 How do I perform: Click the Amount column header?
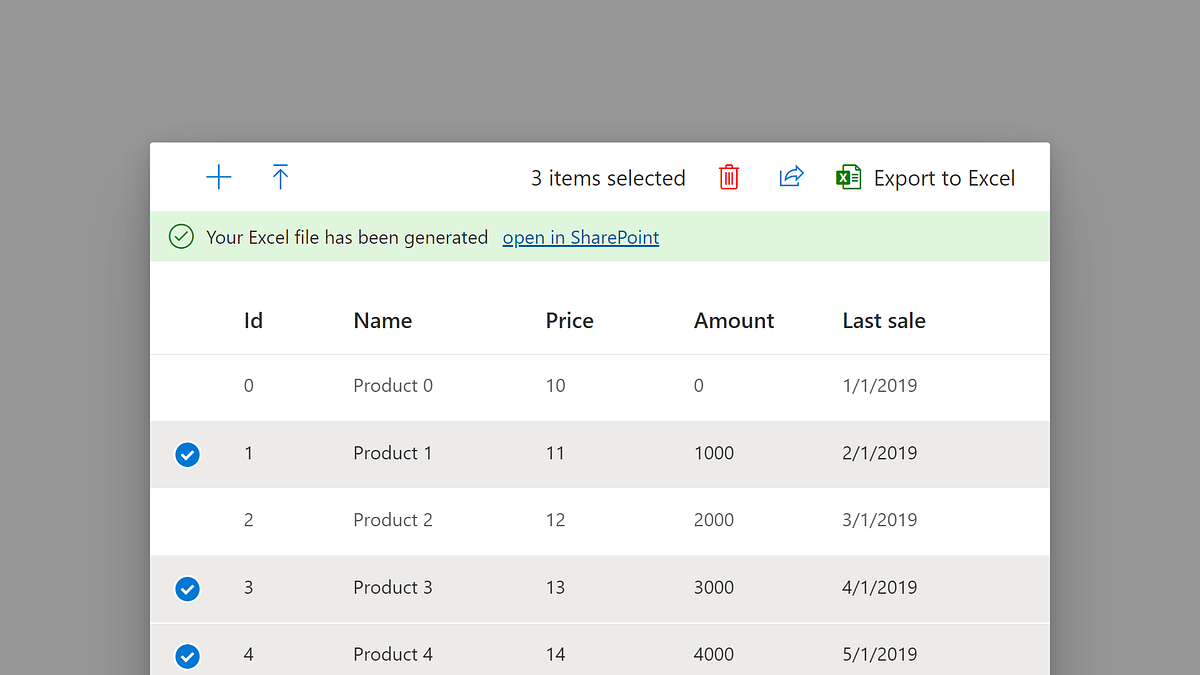734,321
